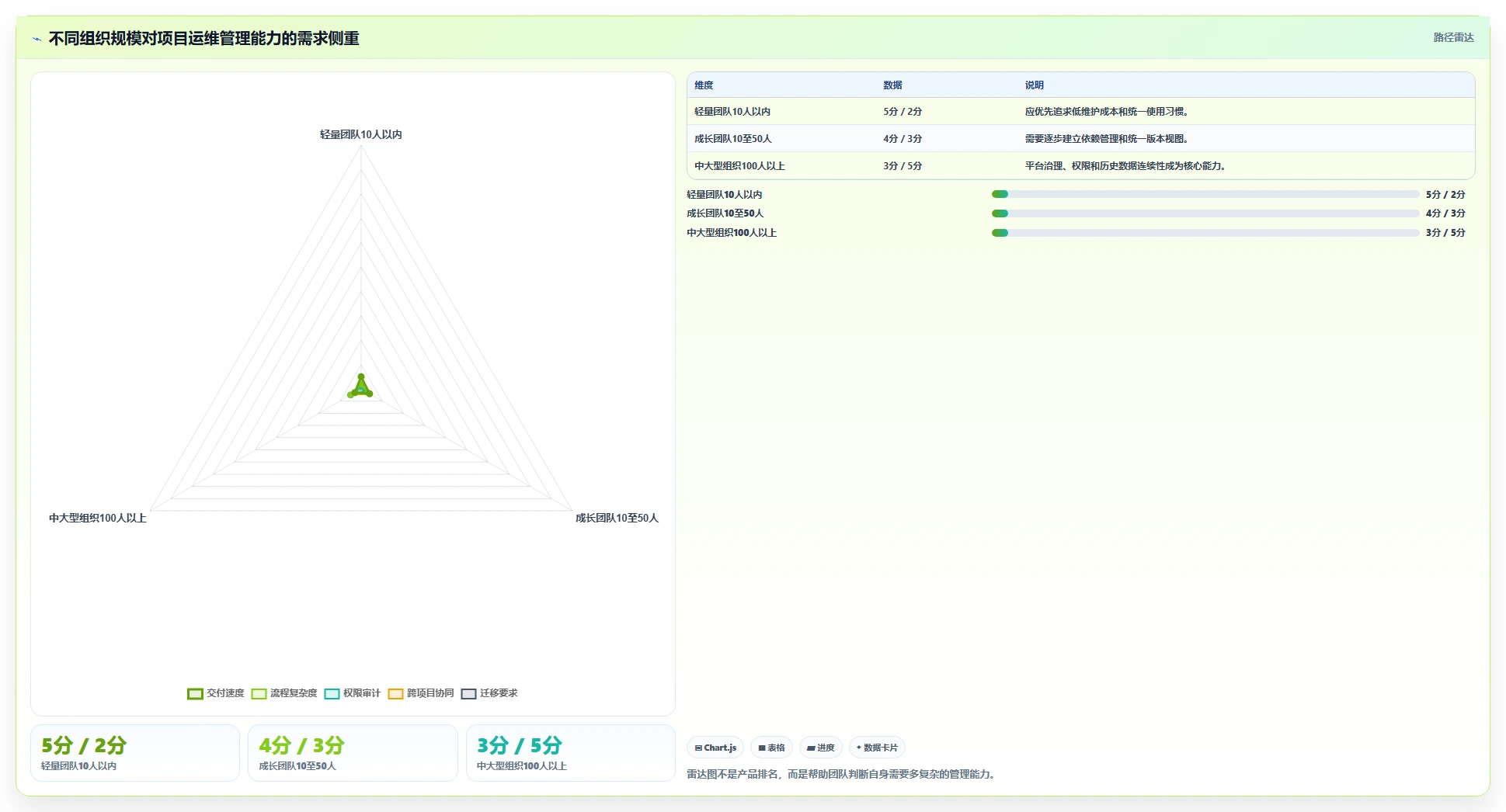
Task: Click the 进度 tag
Action: pos(820,748)
